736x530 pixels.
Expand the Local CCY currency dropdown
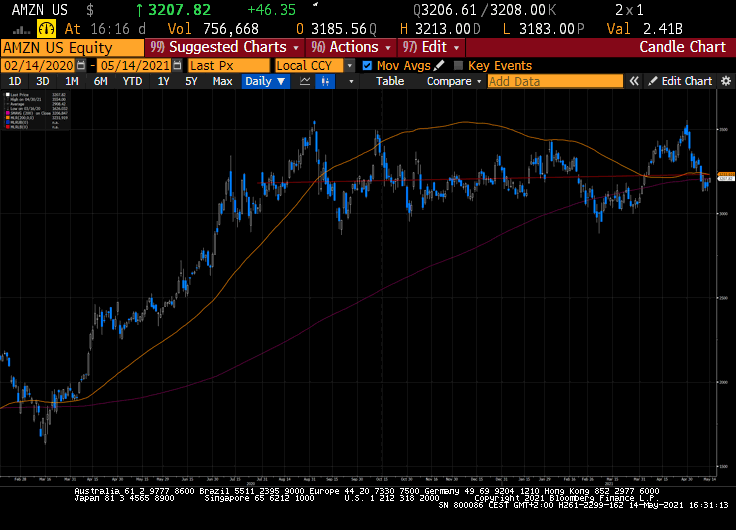pos(350,66)
